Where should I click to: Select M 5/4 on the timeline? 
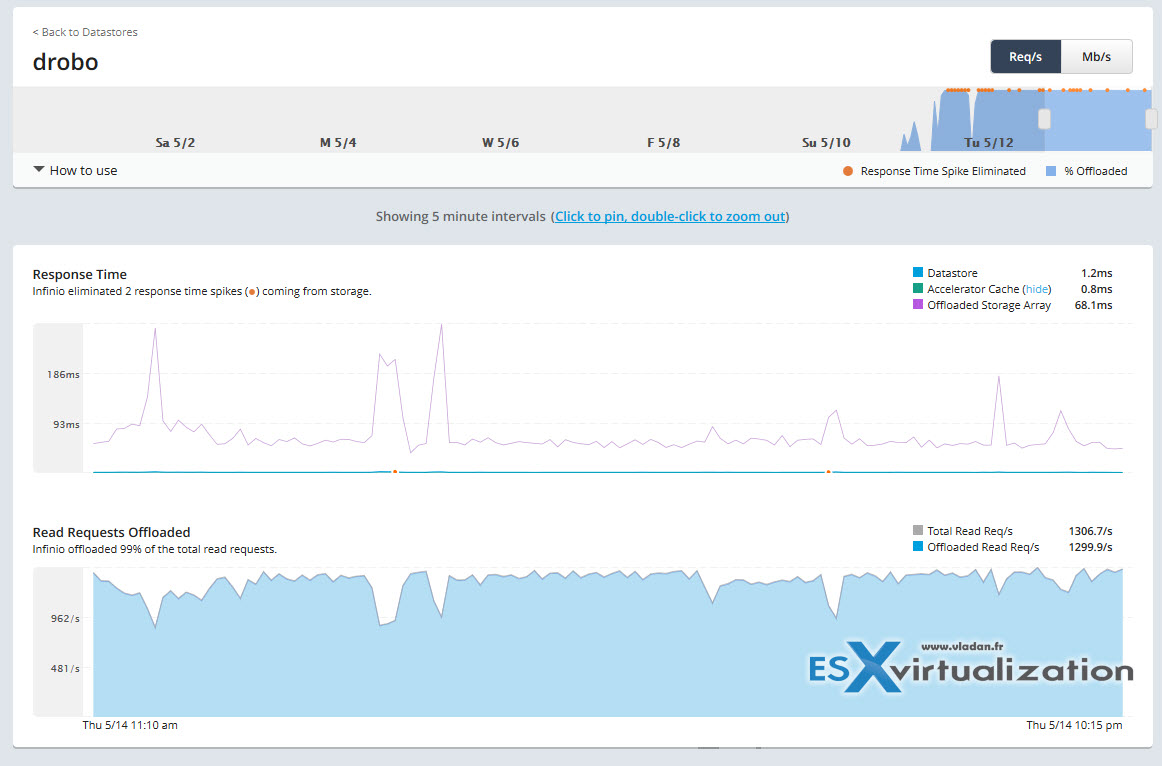pyautogui.click(x=338, y=142)
